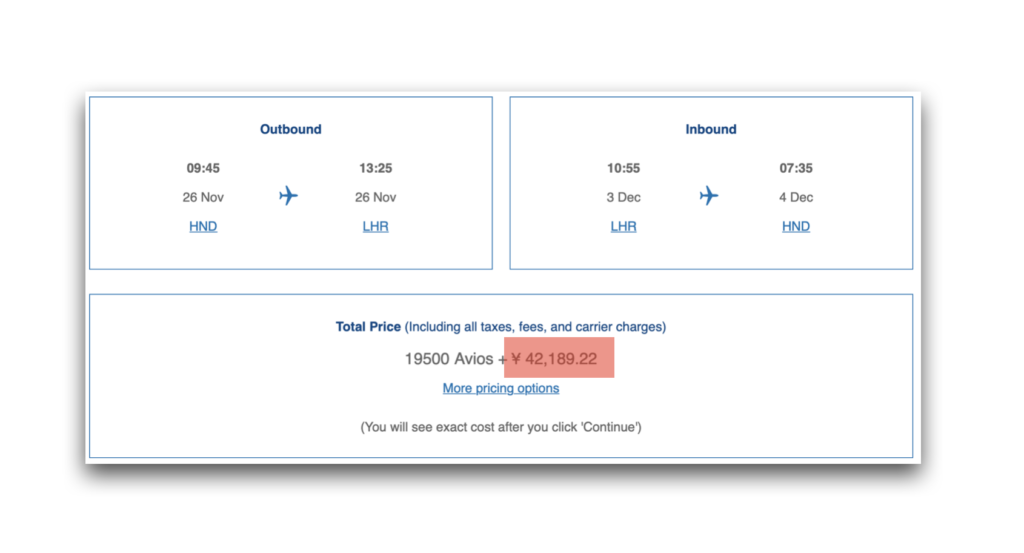1024x553 pixels.
Task: Click the inbound LHR departure airport link
Action: (x=624, y=227)
